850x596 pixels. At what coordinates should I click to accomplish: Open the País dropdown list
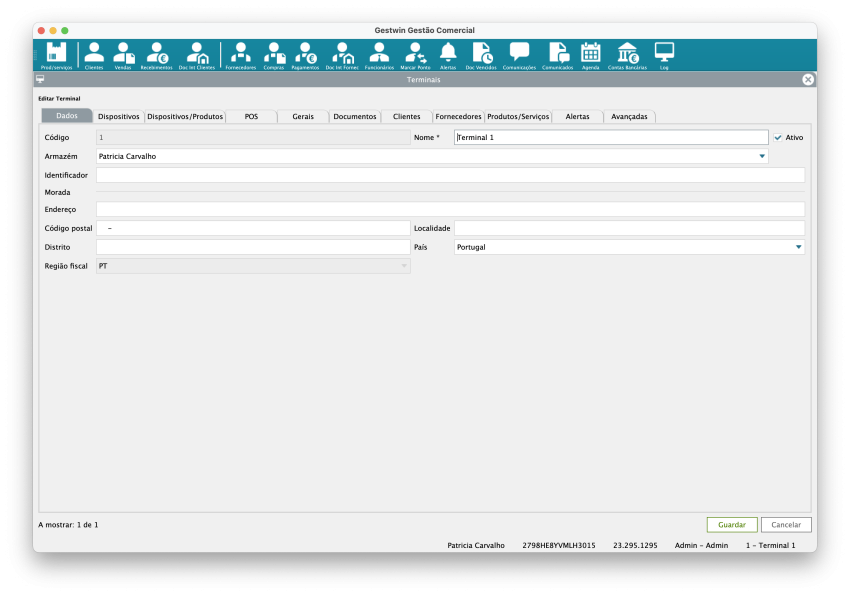point(798,247)
